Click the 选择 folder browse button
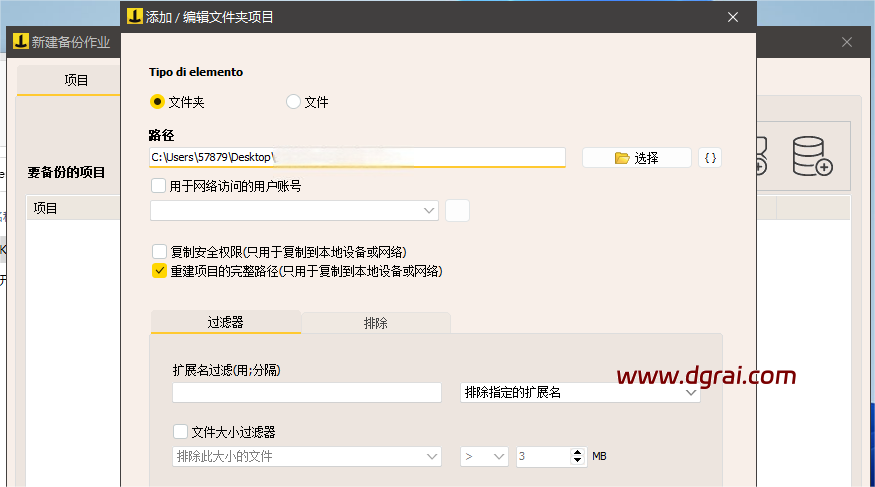 click(636, 158)
